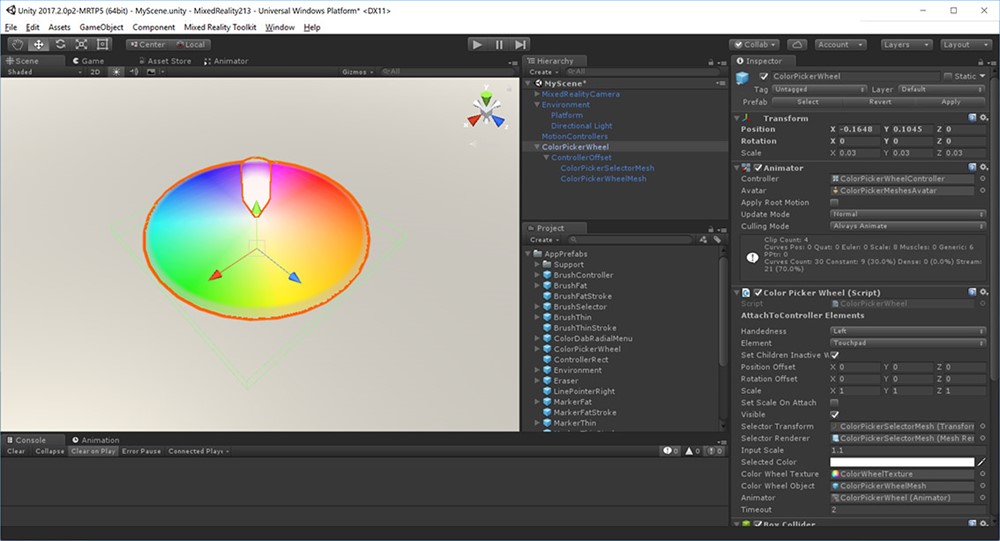Click the white Selected Color swatch
The image size is (1000, 541).
coord(901,462)
